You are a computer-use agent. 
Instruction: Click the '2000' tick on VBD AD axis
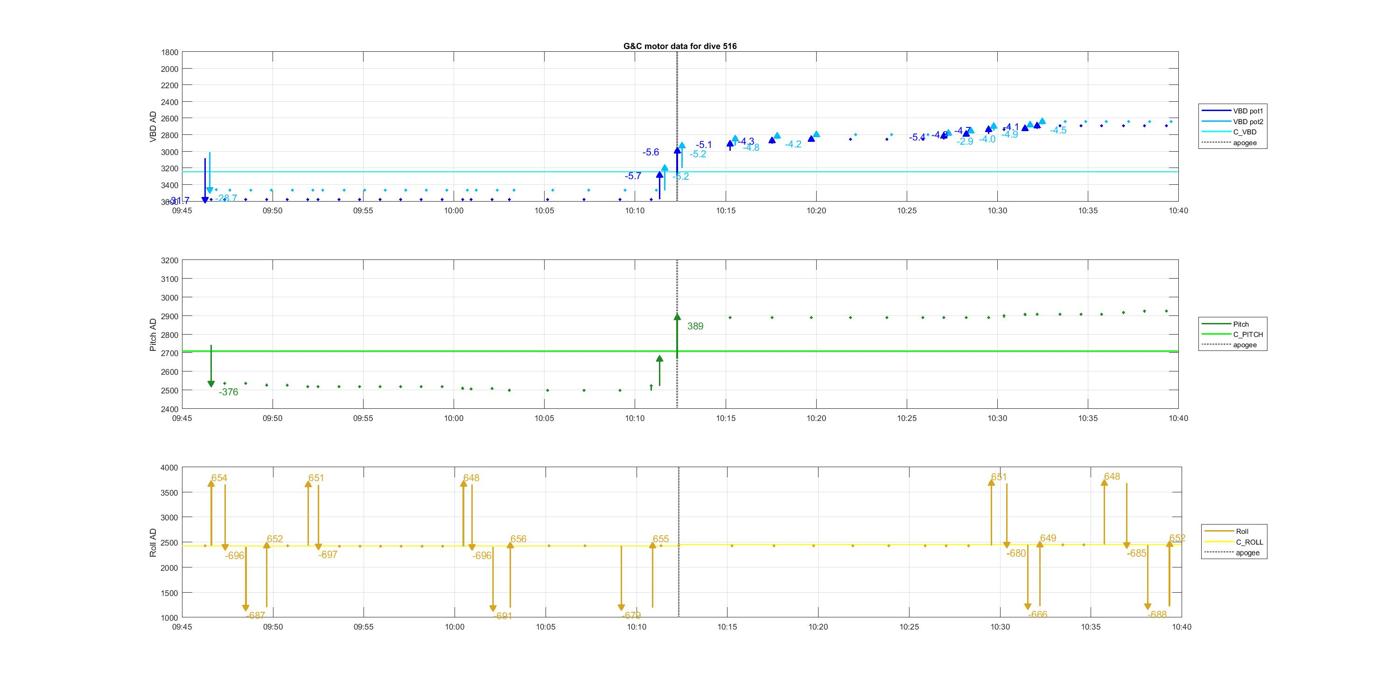coord(169,68)
